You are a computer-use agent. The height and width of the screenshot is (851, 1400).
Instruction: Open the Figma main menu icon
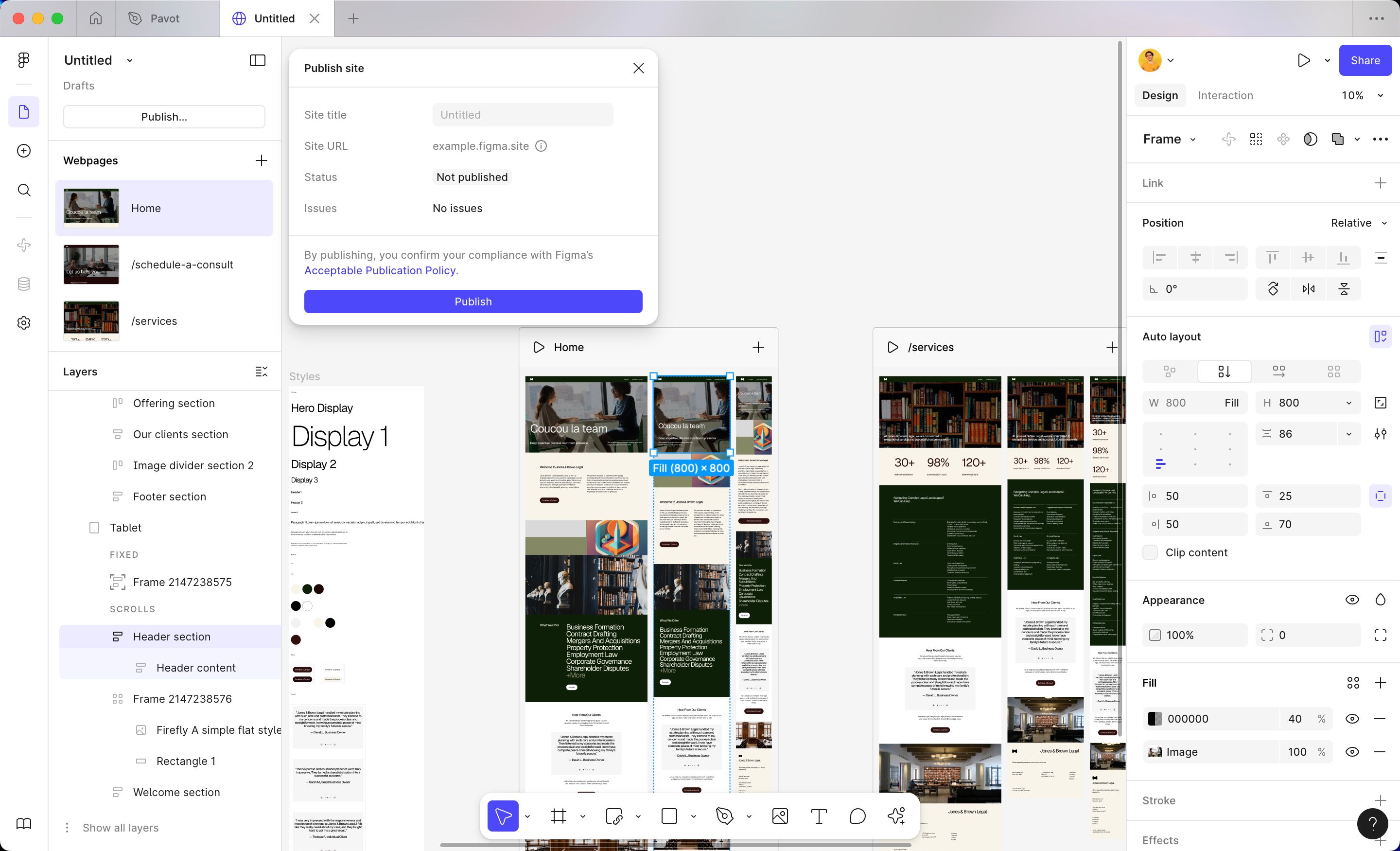[23, 60]
